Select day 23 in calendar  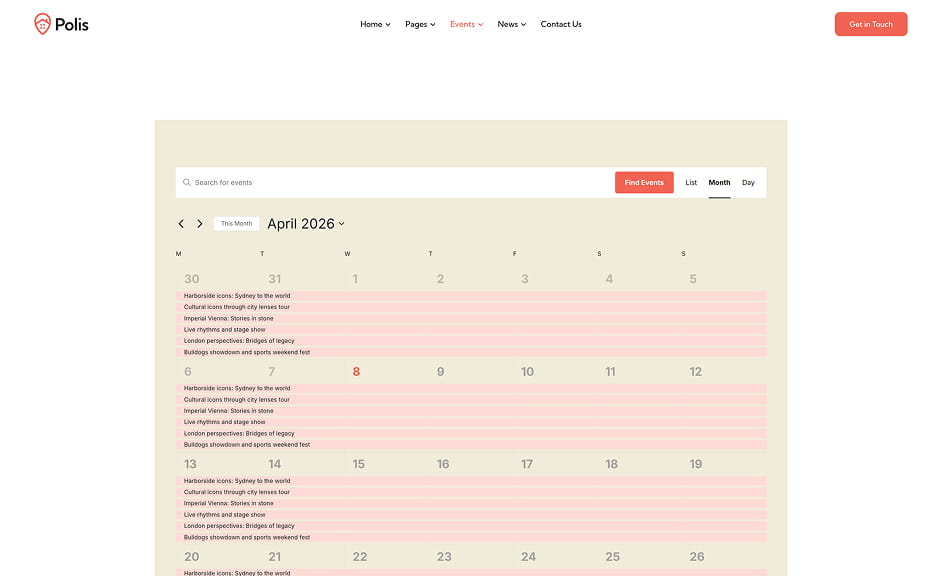point(444,556)
